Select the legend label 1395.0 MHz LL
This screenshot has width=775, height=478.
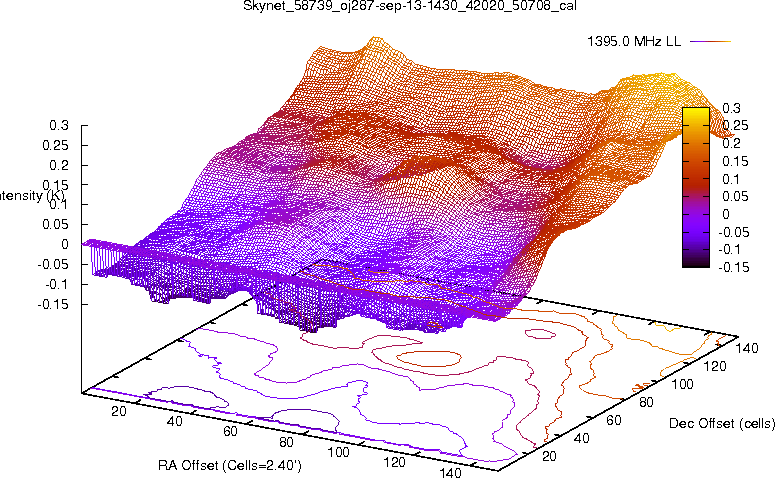coord(634,42)
